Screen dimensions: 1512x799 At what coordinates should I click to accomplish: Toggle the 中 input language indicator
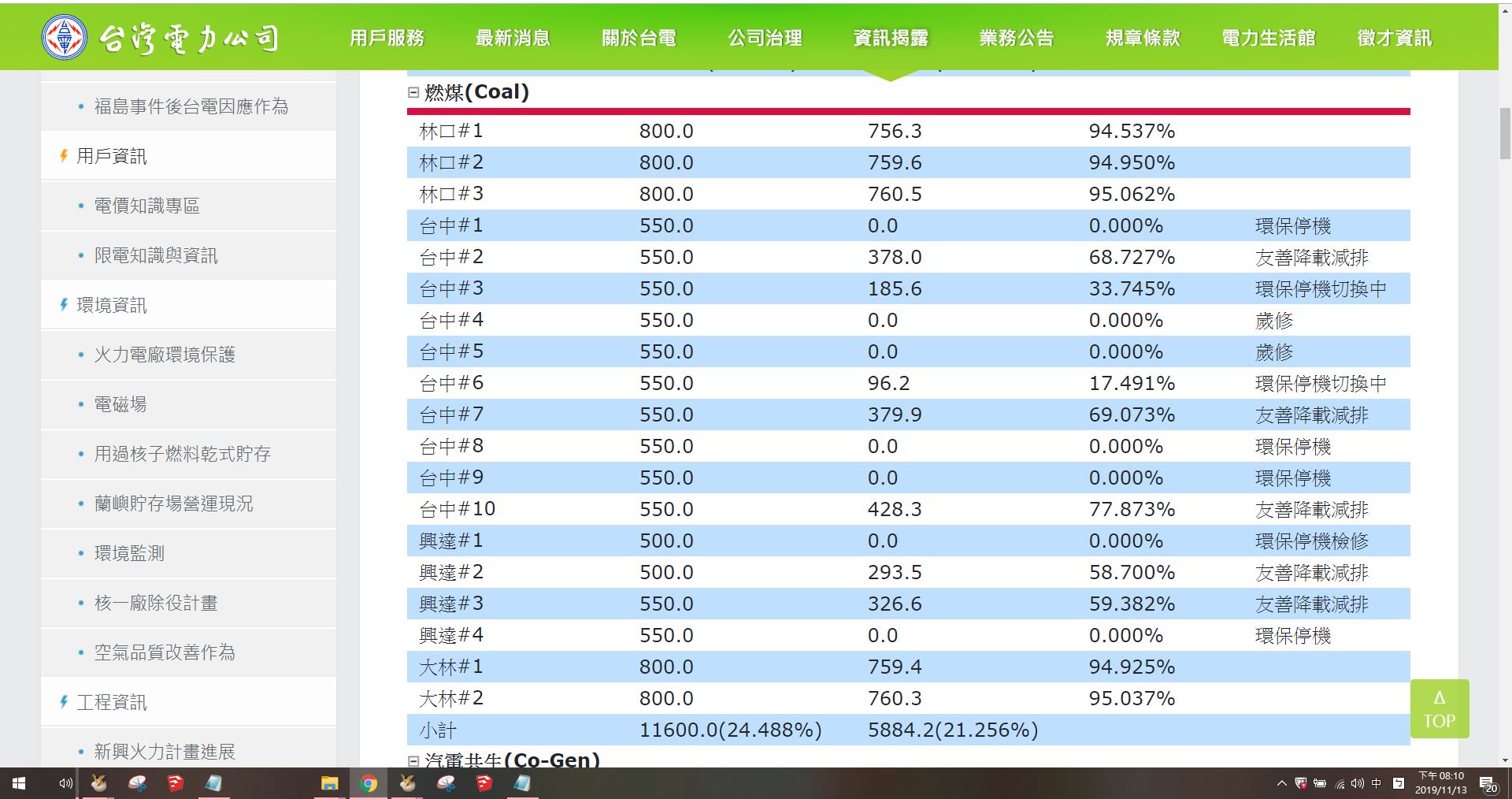point(1377,783)
